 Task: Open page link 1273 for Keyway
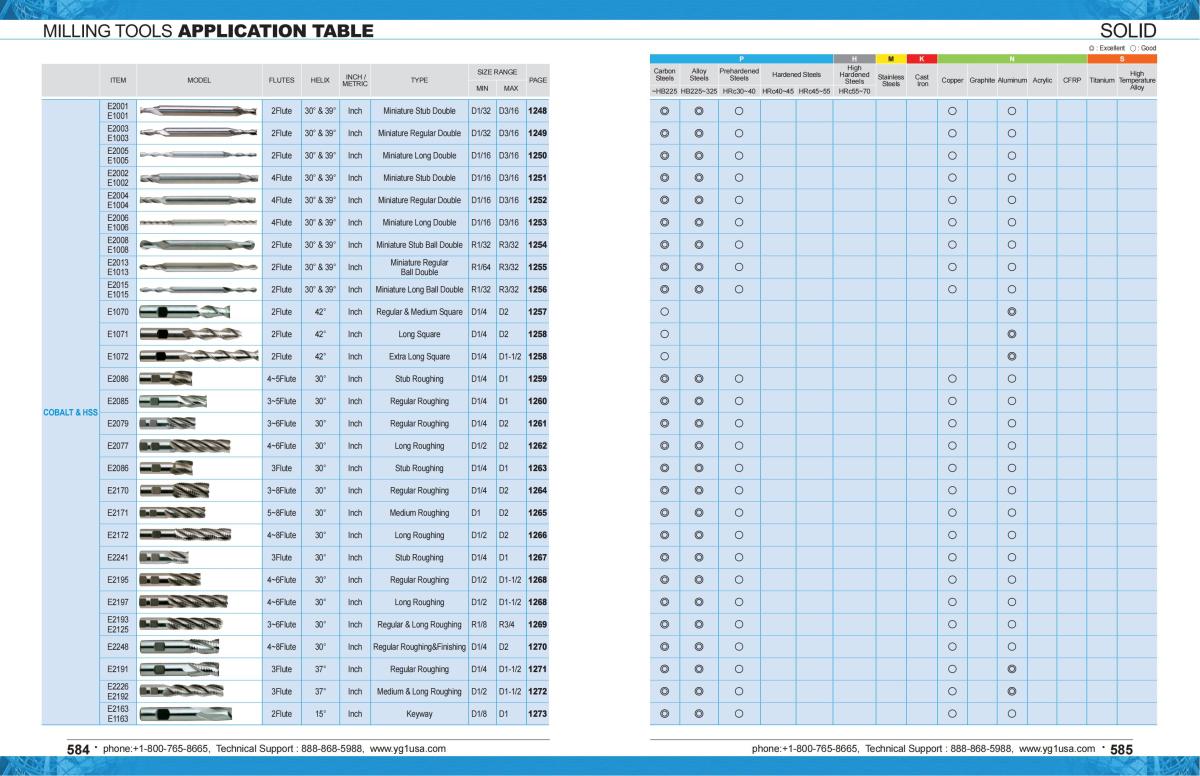(537, 714)
